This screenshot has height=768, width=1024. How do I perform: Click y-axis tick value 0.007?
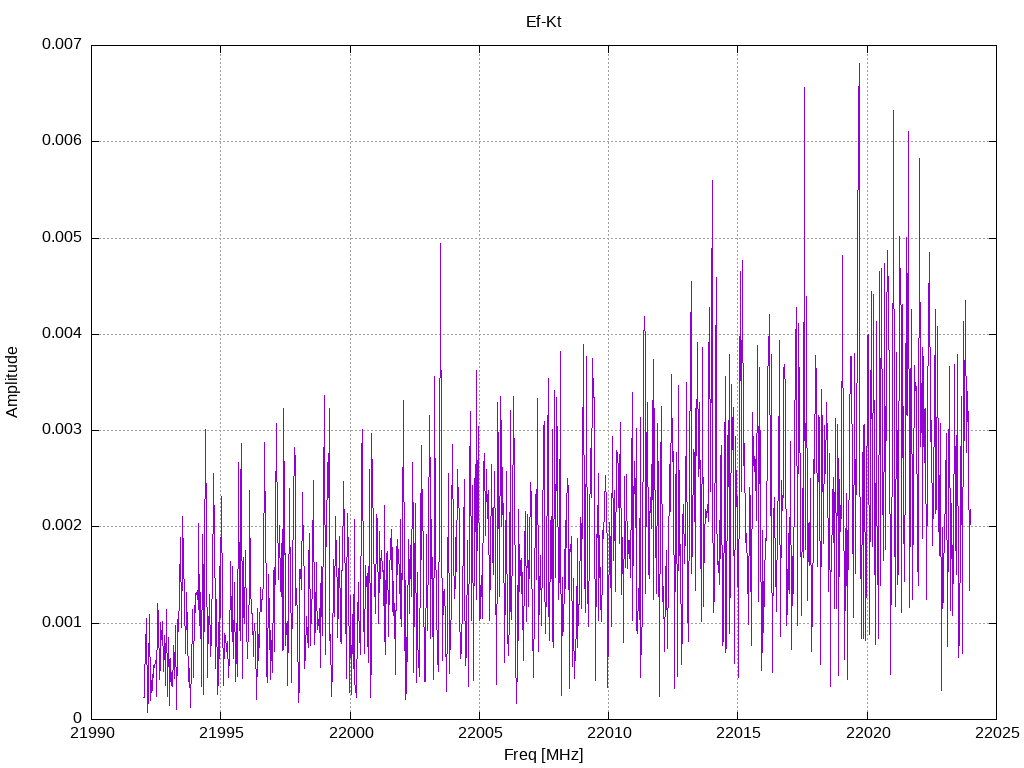62,44
